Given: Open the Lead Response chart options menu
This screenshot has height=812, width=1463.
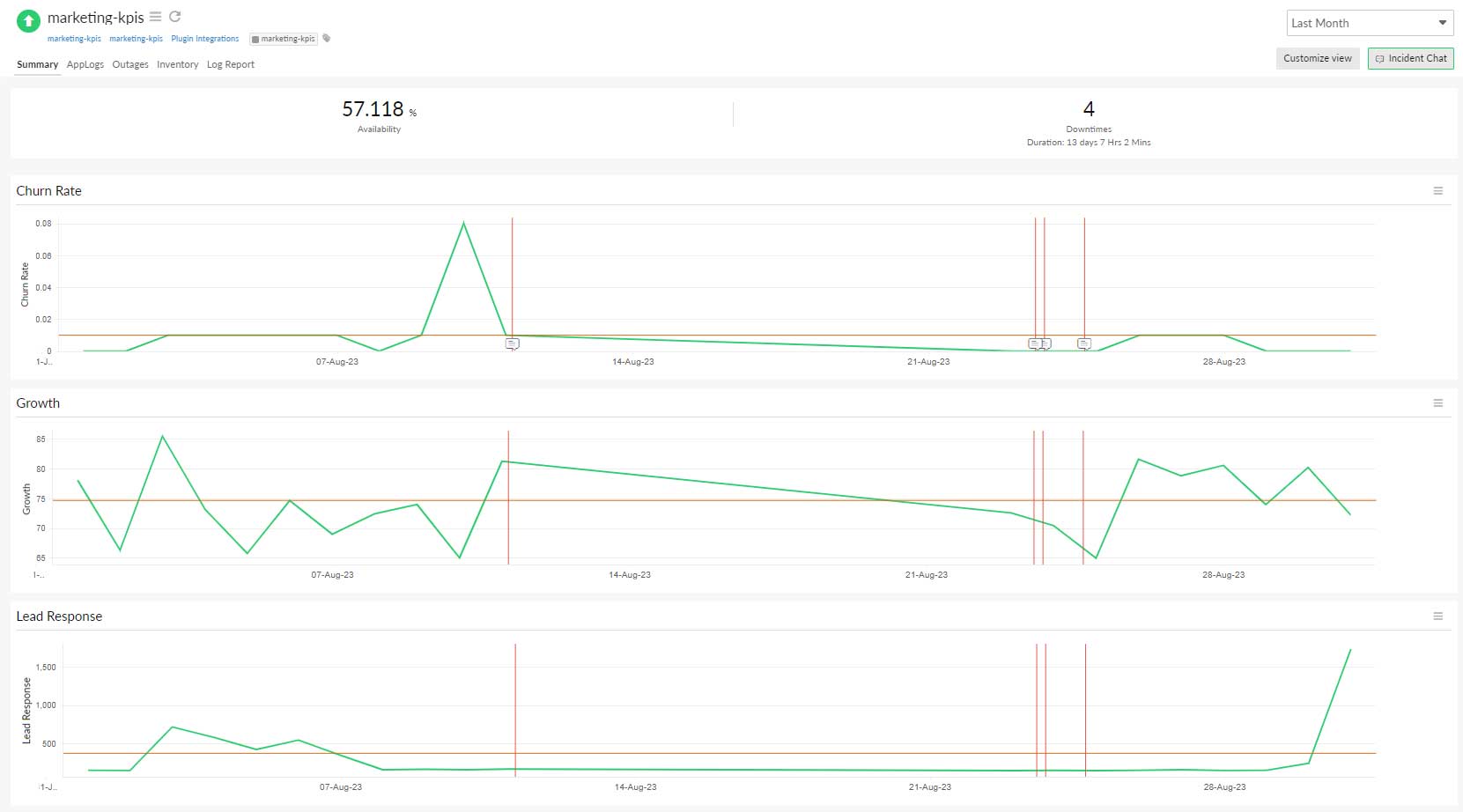Looking at the screenshot, I should pos(1437,616).
